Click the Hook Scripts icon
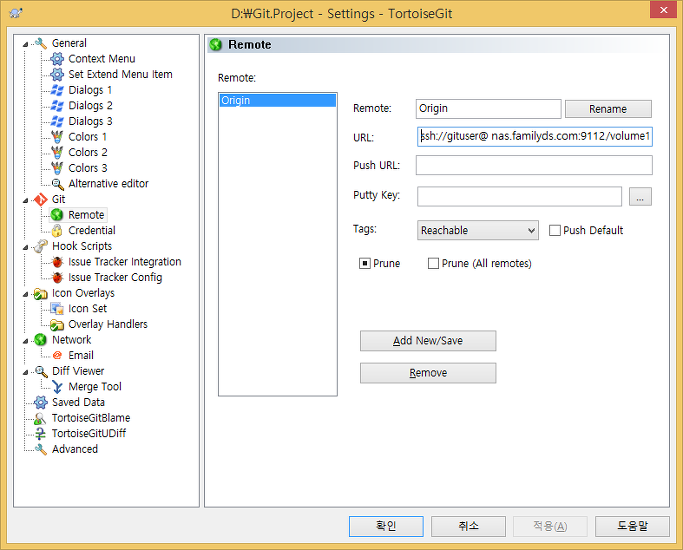The width and height of the screenshot is (683, 550). click(41, 246)
